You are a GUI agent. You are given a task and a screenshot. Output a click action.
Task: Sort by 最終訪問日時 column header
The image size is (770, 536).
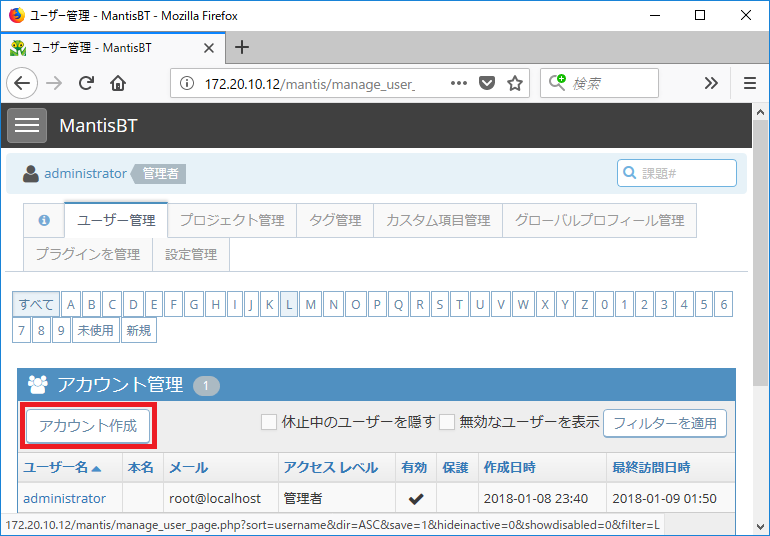(x=651, y=467)
